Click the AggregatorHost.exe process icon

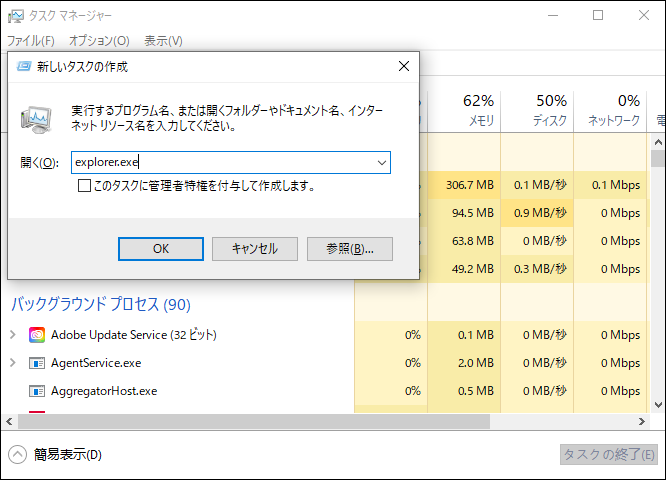pyautogui.click(x=37, y=391)
